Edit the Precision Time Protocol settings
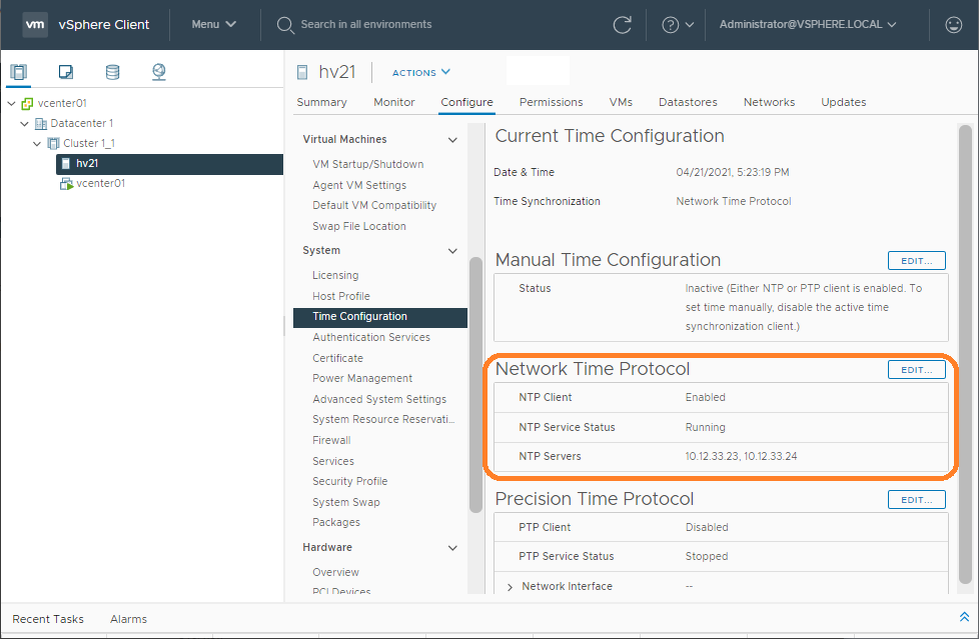 pos(917,500)
